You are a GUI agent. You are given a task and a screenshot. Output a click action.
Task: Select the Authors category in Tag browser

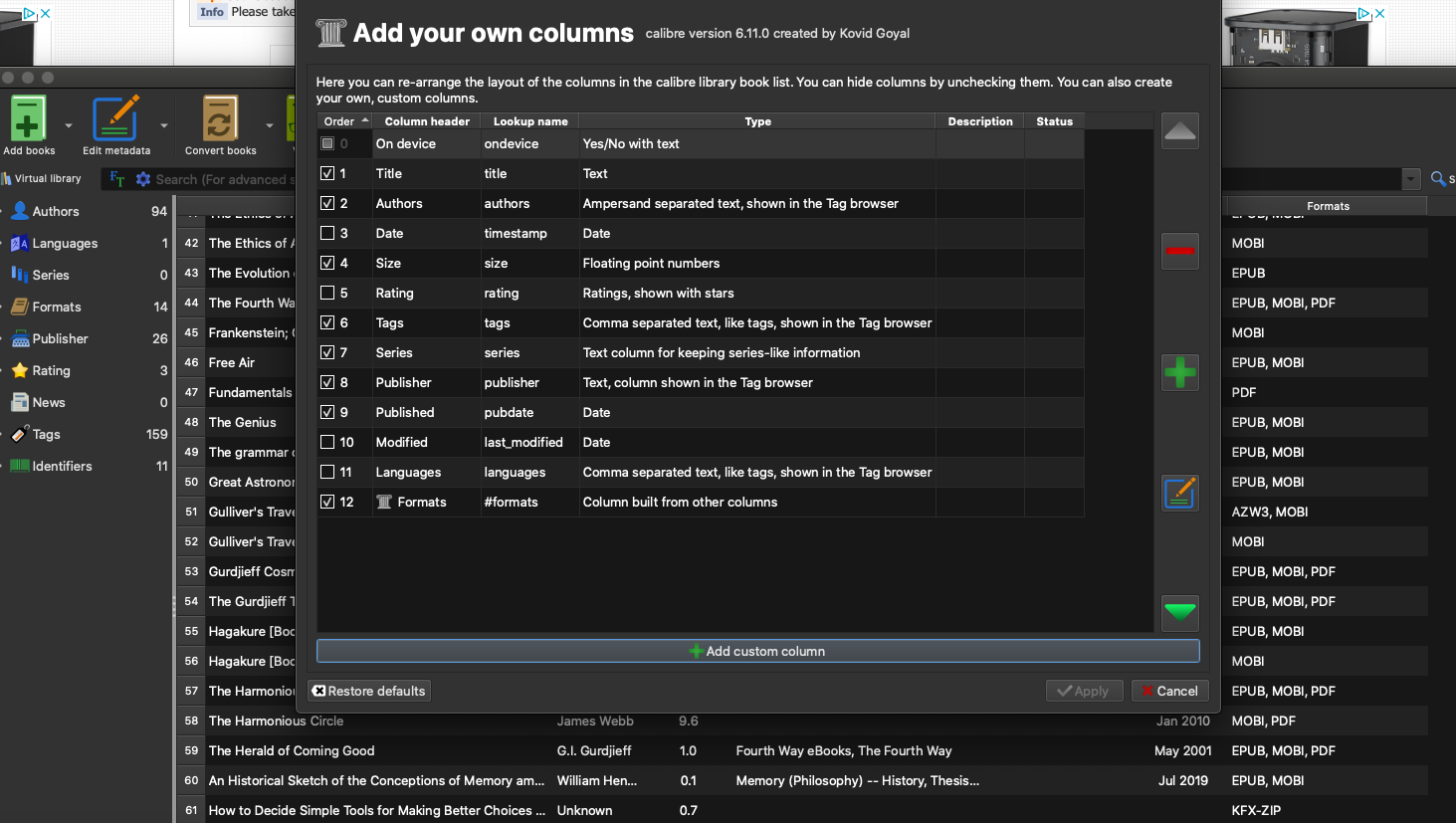(x=56, y=211)
